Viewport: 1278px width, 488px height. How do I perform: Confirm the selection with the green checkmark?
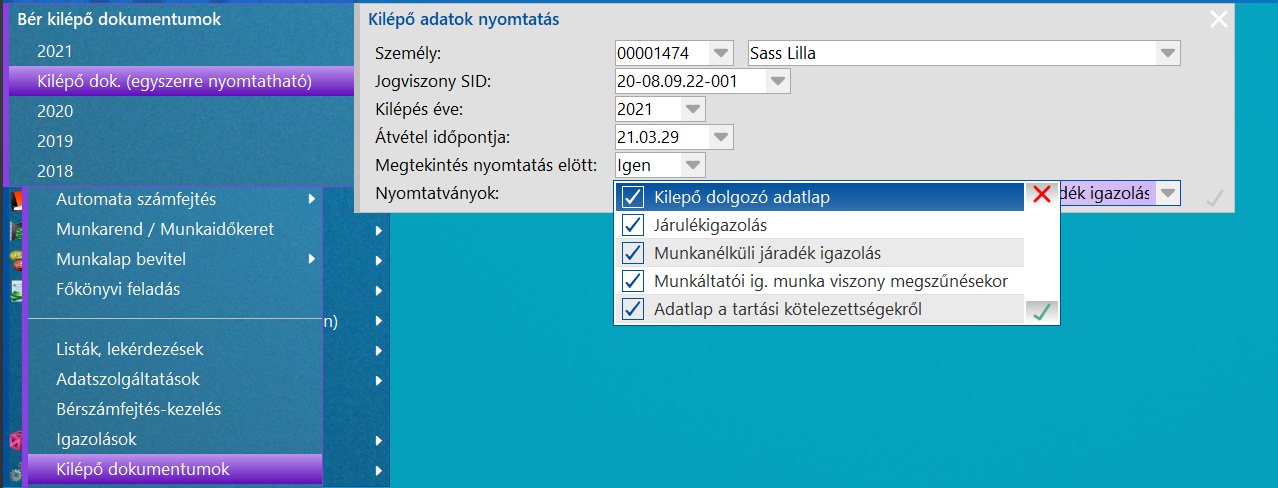click(1041, 311)
